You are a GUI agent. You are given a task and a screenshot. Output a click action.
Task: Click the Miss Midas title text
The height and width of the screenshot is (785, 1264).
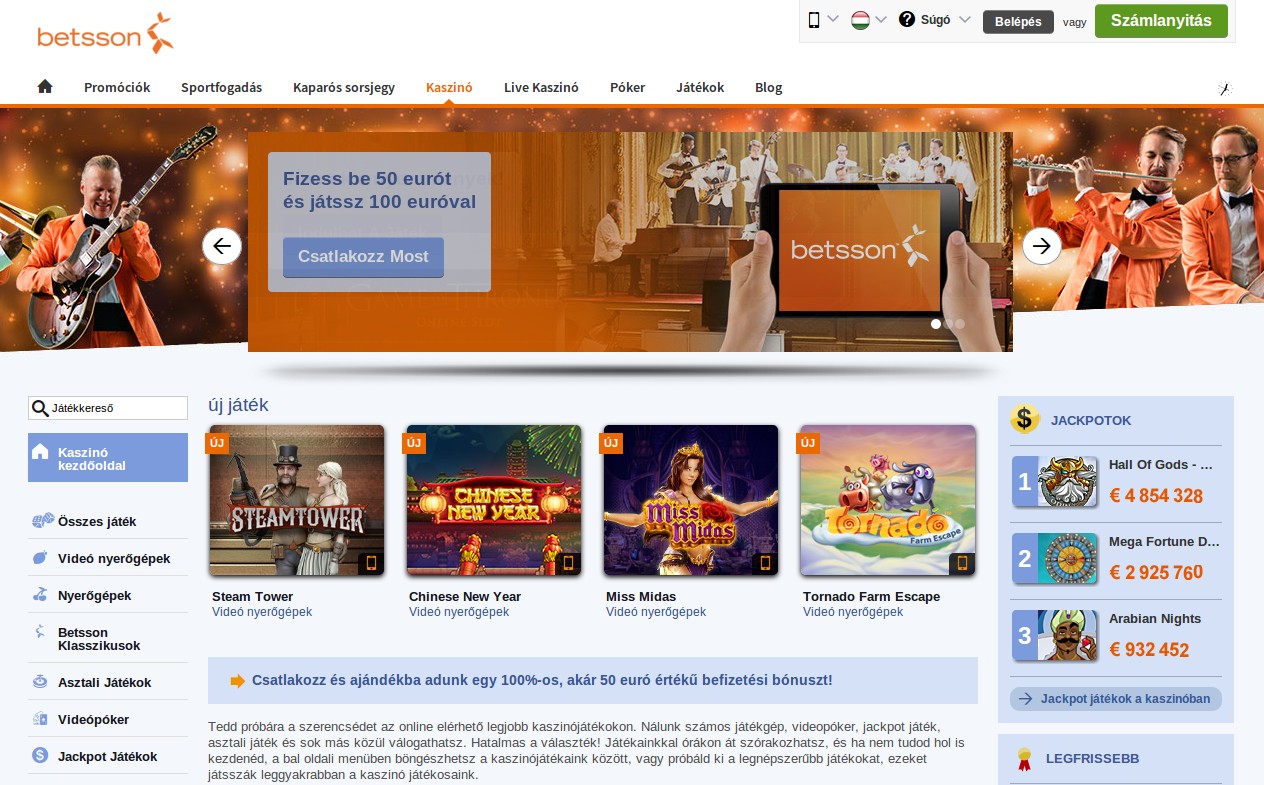641,597
